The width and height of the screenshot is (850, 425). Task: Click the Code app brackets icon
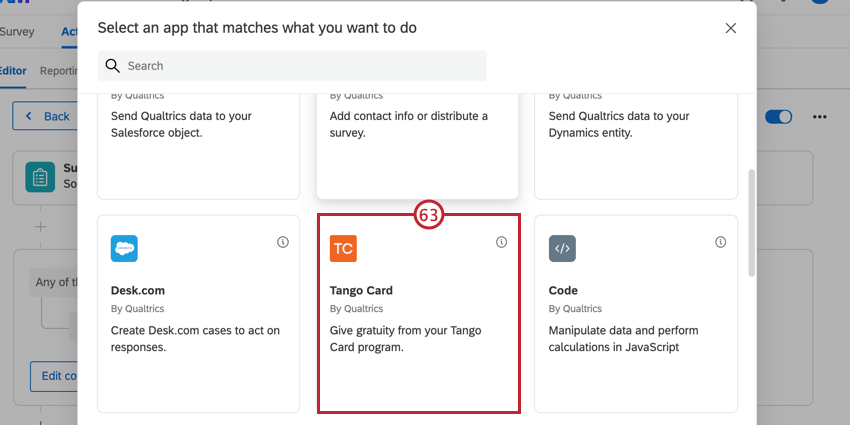562,248
